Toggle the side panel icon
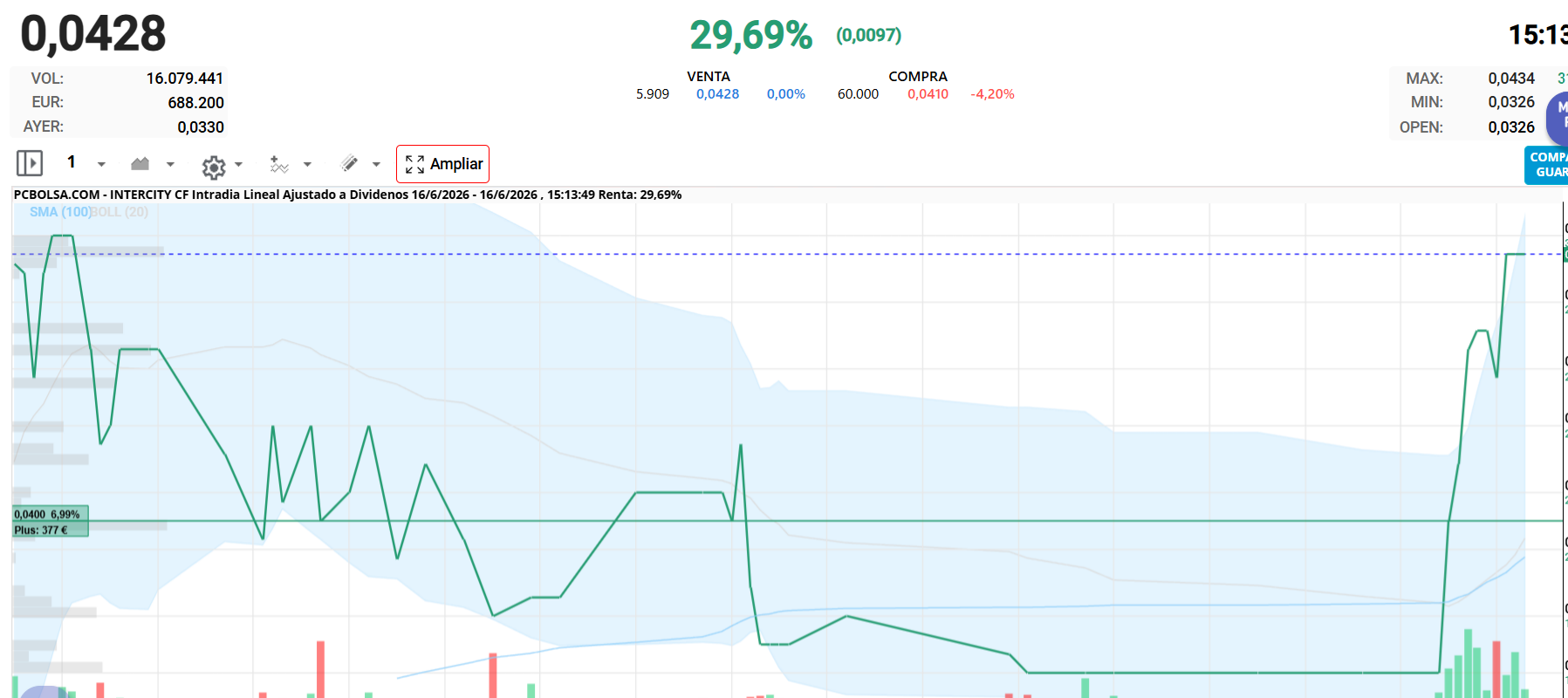Image resolution: width=1568 pixels, height=698 pixels. point(30,163)
